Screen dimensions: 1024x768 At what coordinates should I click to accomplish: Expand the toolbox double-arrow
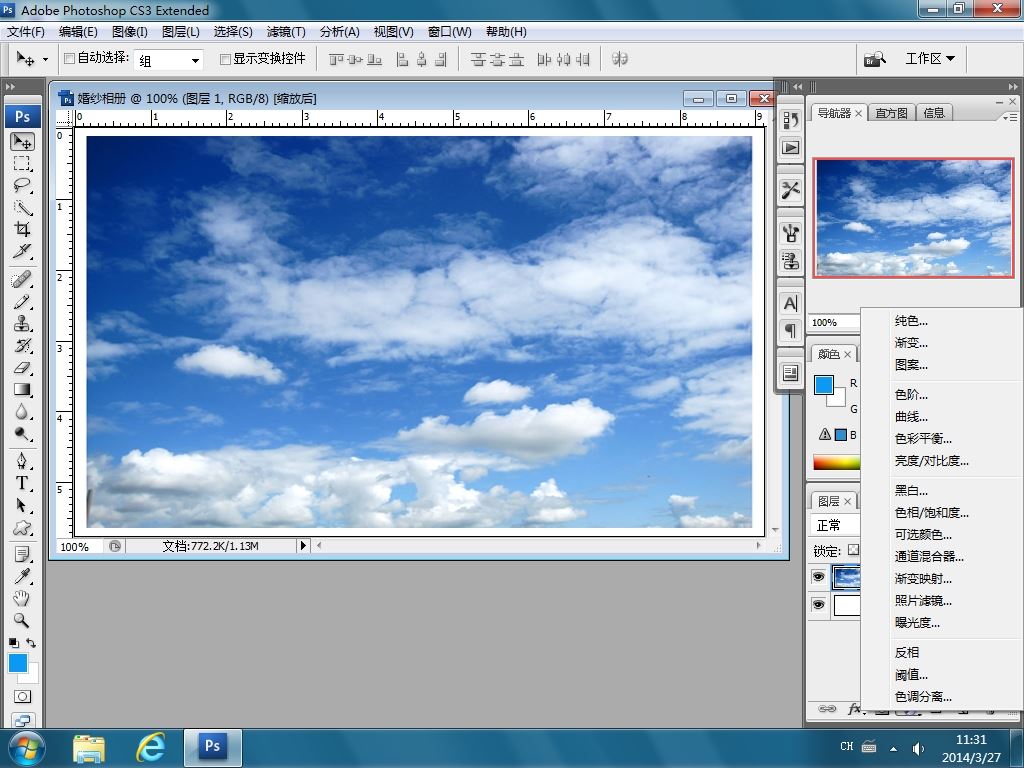point(10,86)
